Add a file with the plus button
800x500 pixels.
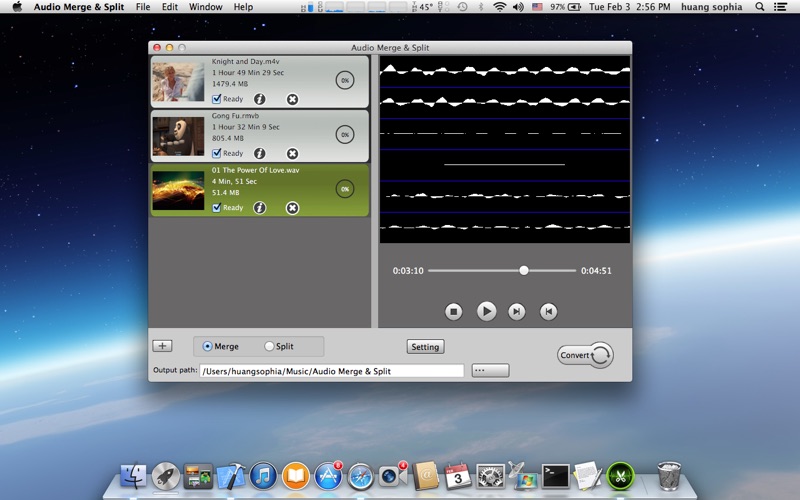point(162,346)
